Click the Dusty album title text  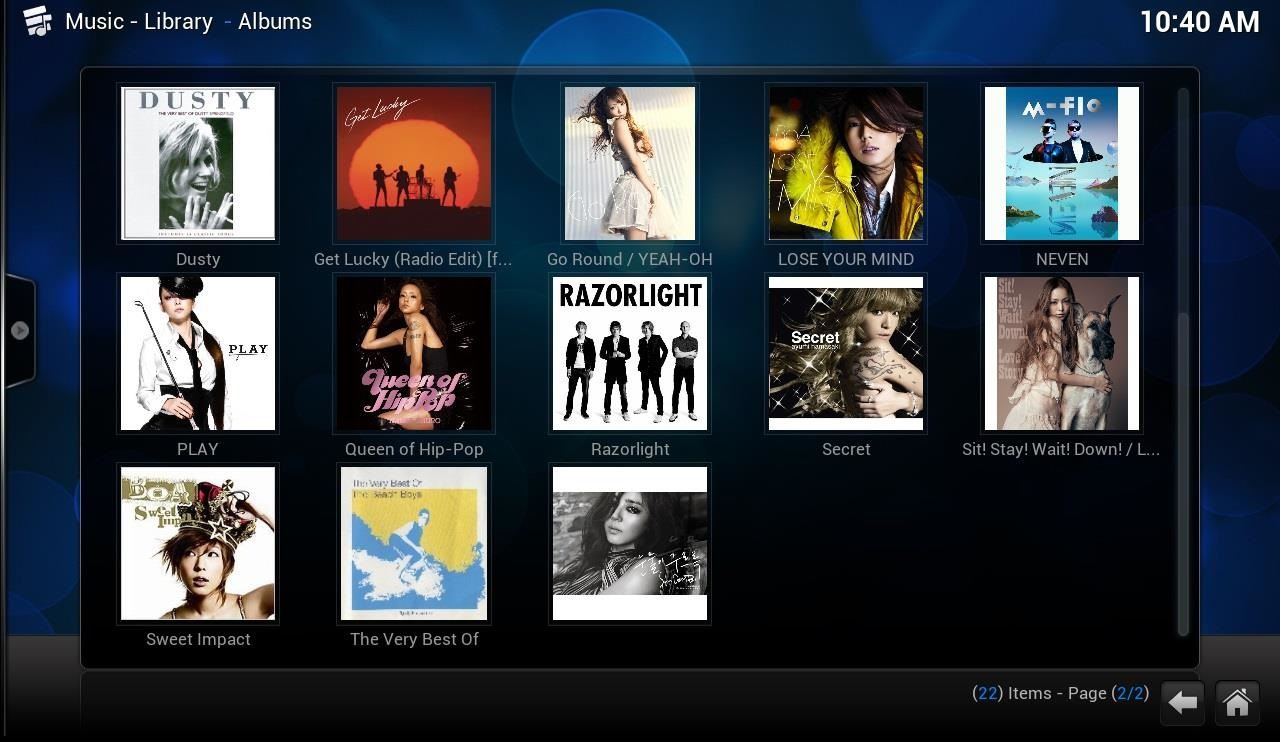click(x=198, y=259)
